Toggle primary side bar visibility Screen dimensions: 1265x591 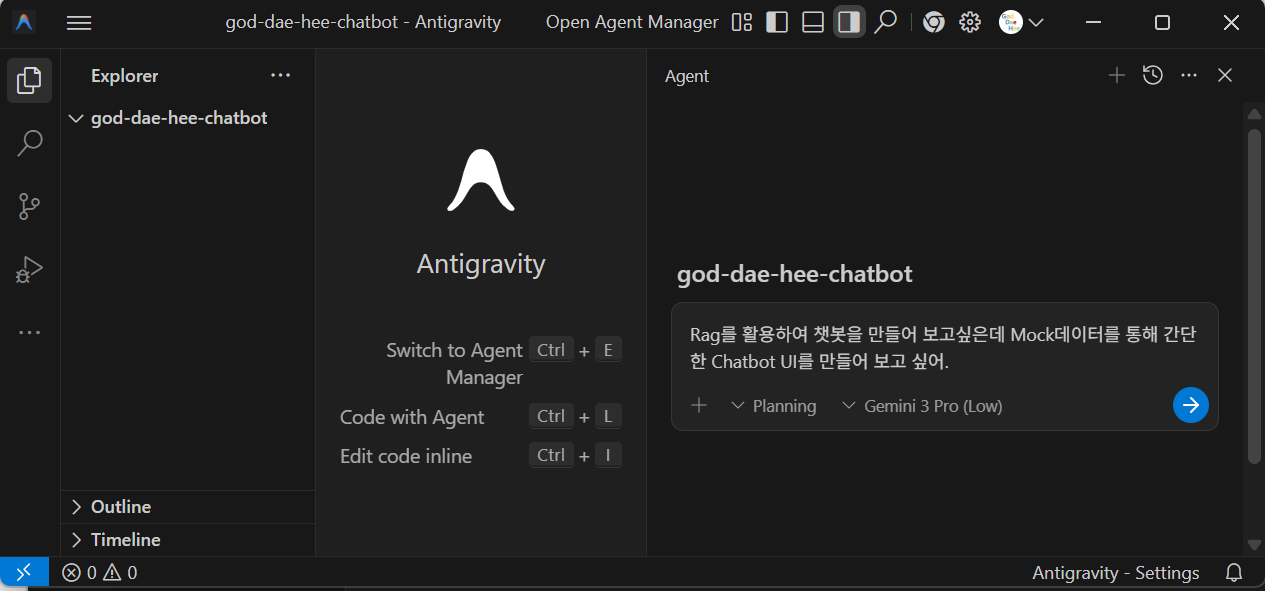777,22
